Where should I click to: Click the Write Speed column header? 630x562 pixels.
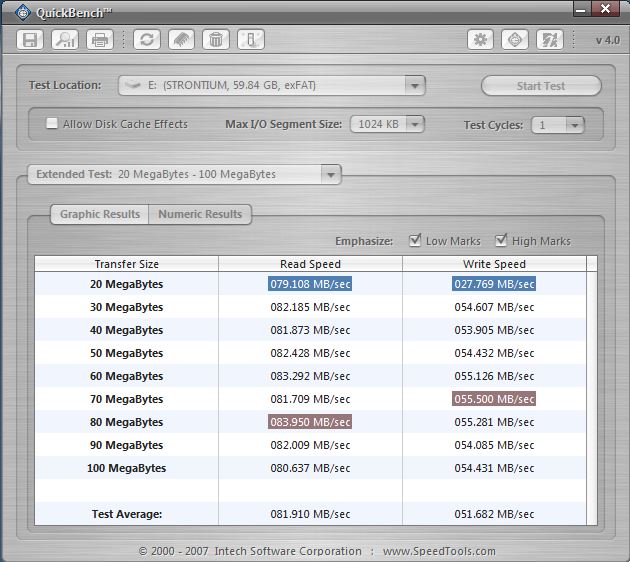494,264
